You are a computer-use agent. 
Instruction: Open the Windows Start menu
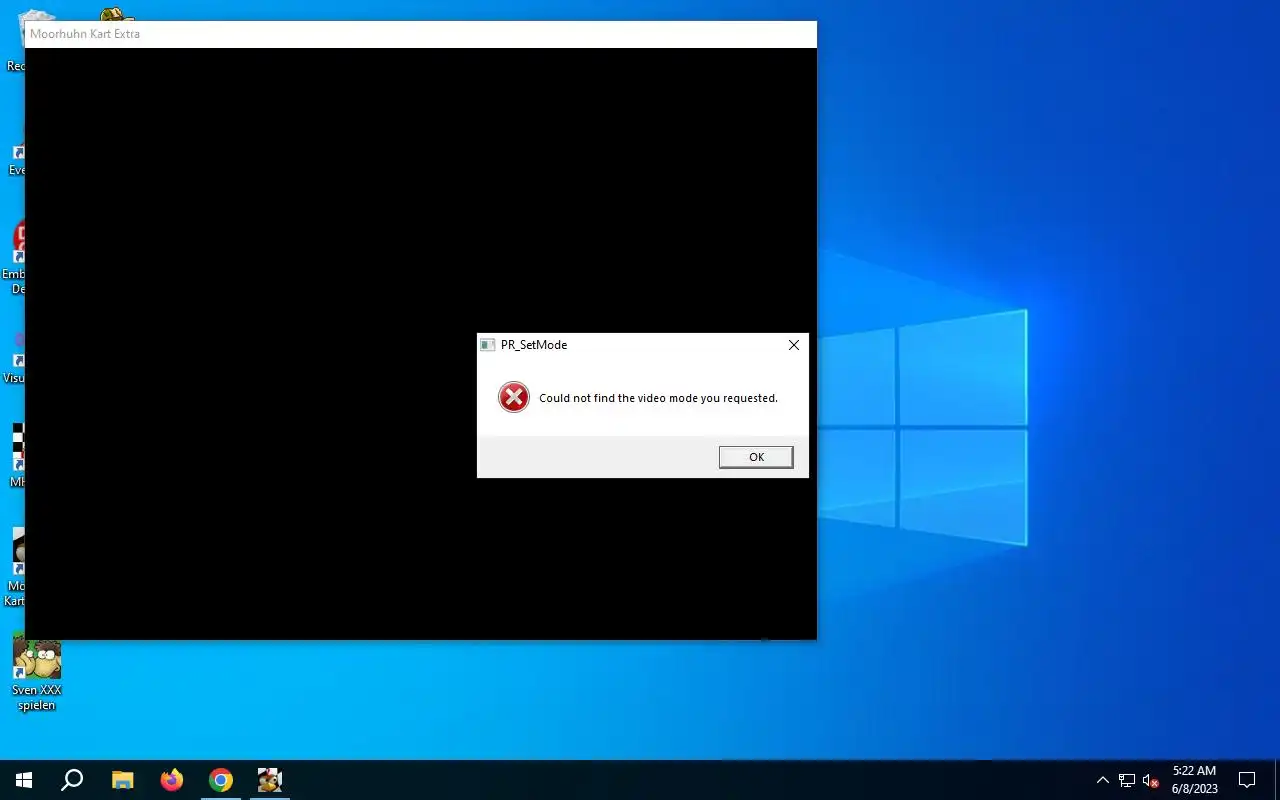(x=24, y=780)
